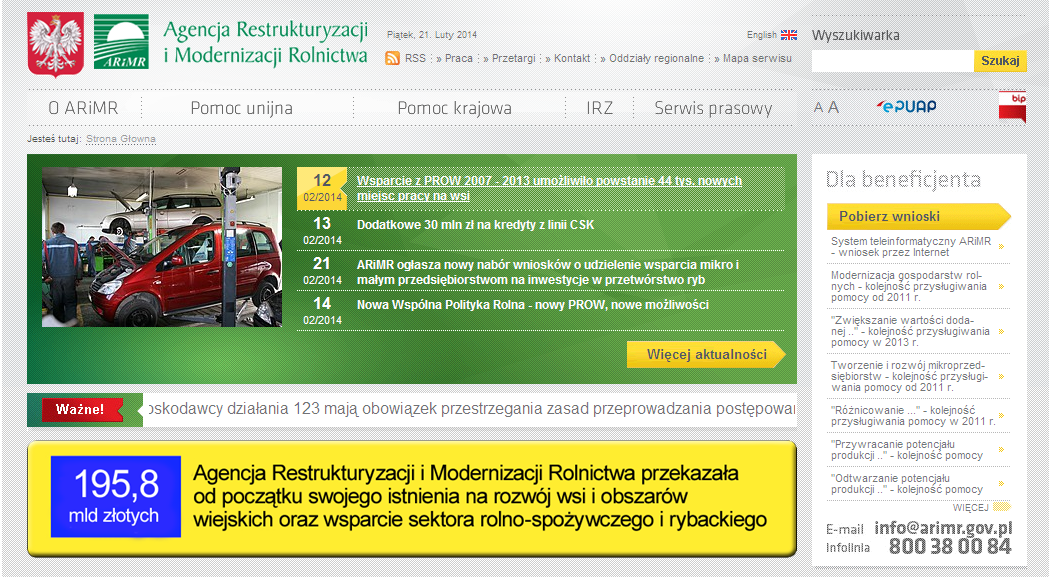Open the RSS feed icon
Viewport: 1049px width, 577px height.
click(x=393, y=58)
